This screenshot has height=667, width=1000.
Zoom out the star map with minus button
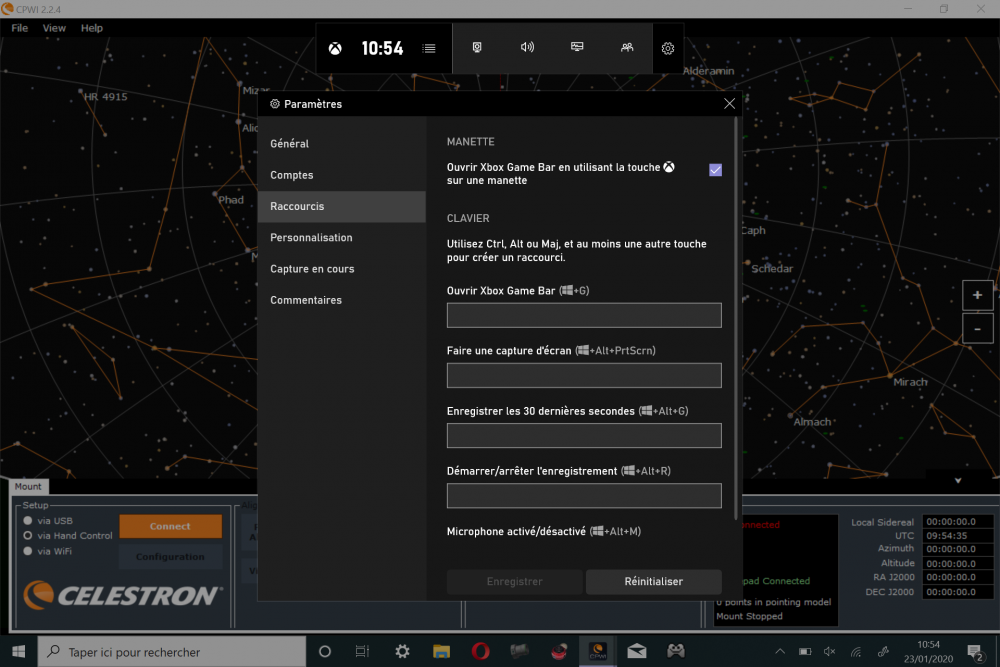pyautogui.click(x=977, y=328)
